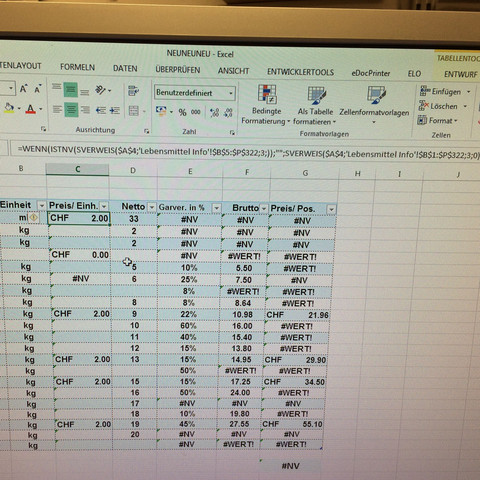Expand filter arrow on Preis/ Pos. header
The width and height of the screenshot is (480, 480).
[x=331, y=209]
